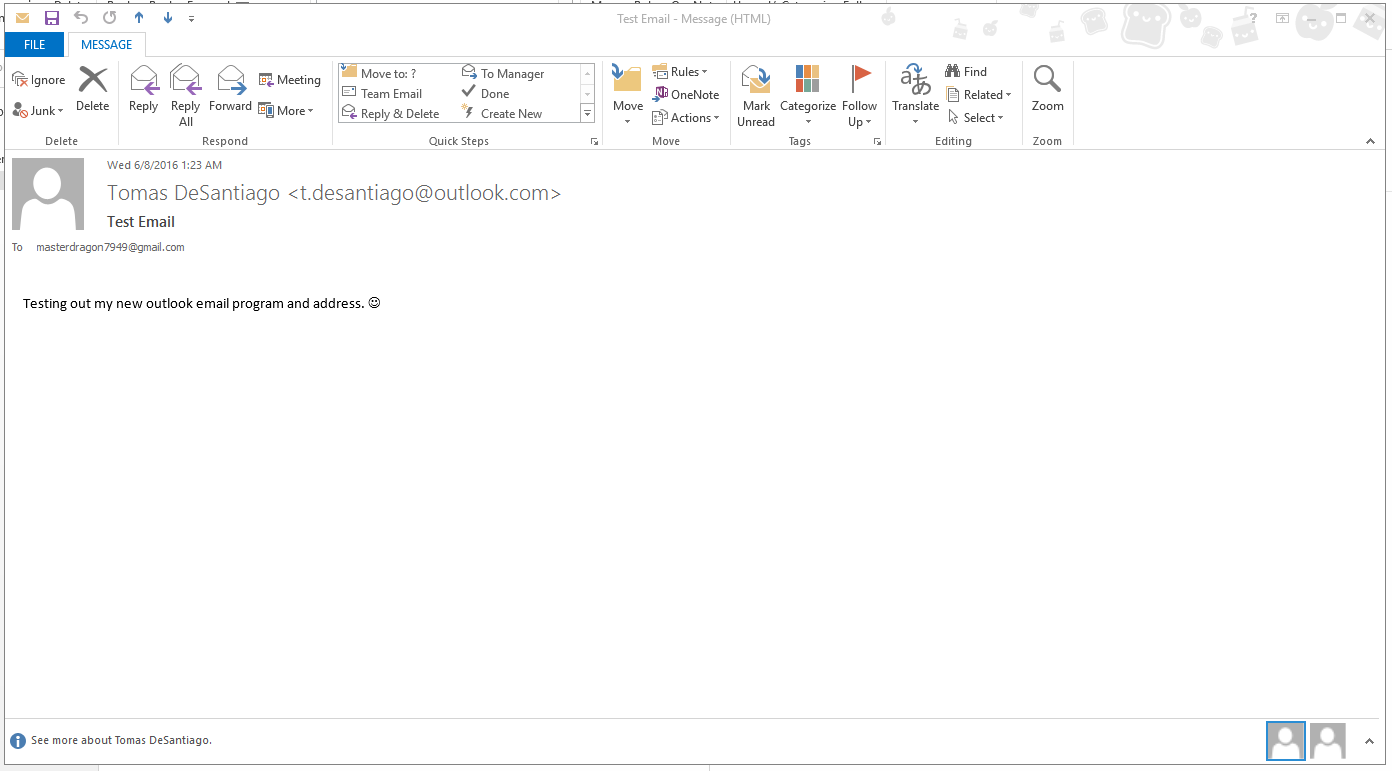
Task: Create New quick step
Action: [502, 114]
